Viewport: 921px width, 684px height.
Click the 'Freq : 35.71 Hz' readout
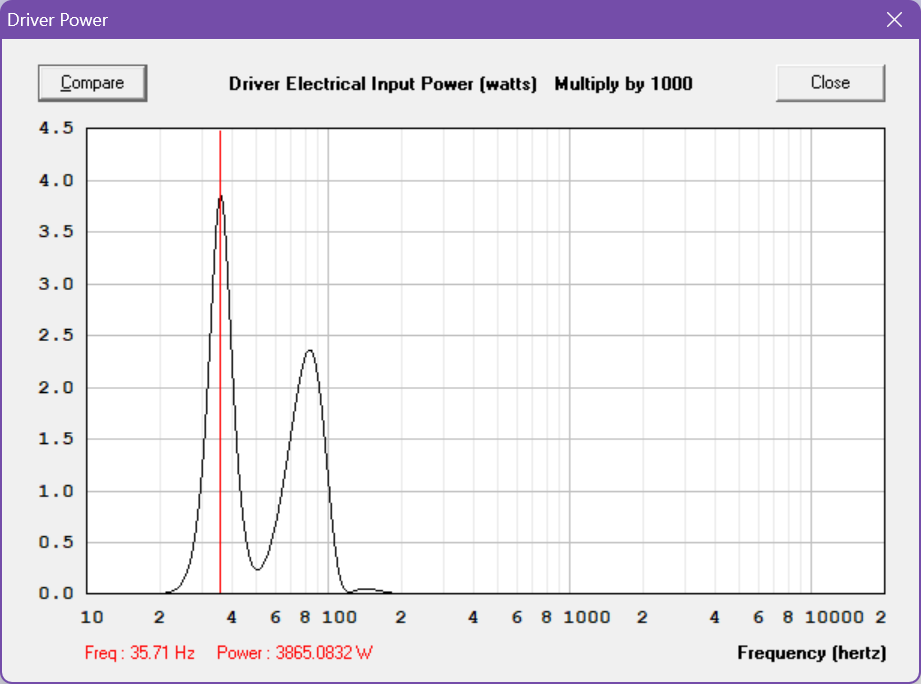[x=140, y=652]
